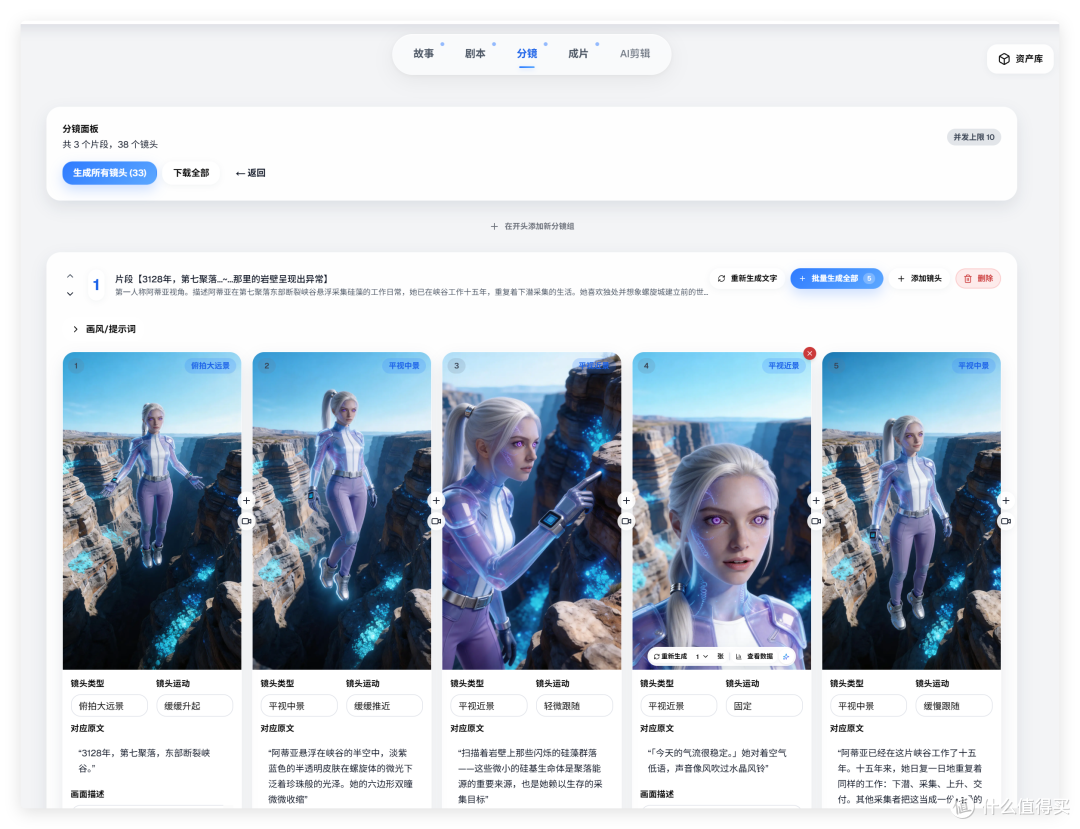Move segment 1 down with the down chevron
The width and height of the screenshot is (1080, 829).
pos(70,293)
